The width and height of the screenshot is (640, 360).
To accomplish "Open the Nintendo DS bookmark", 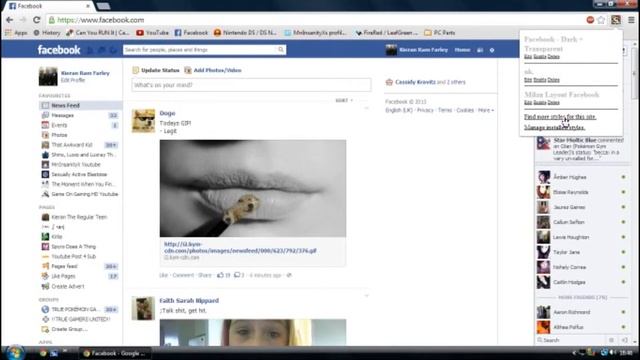I will coord(246,33).
